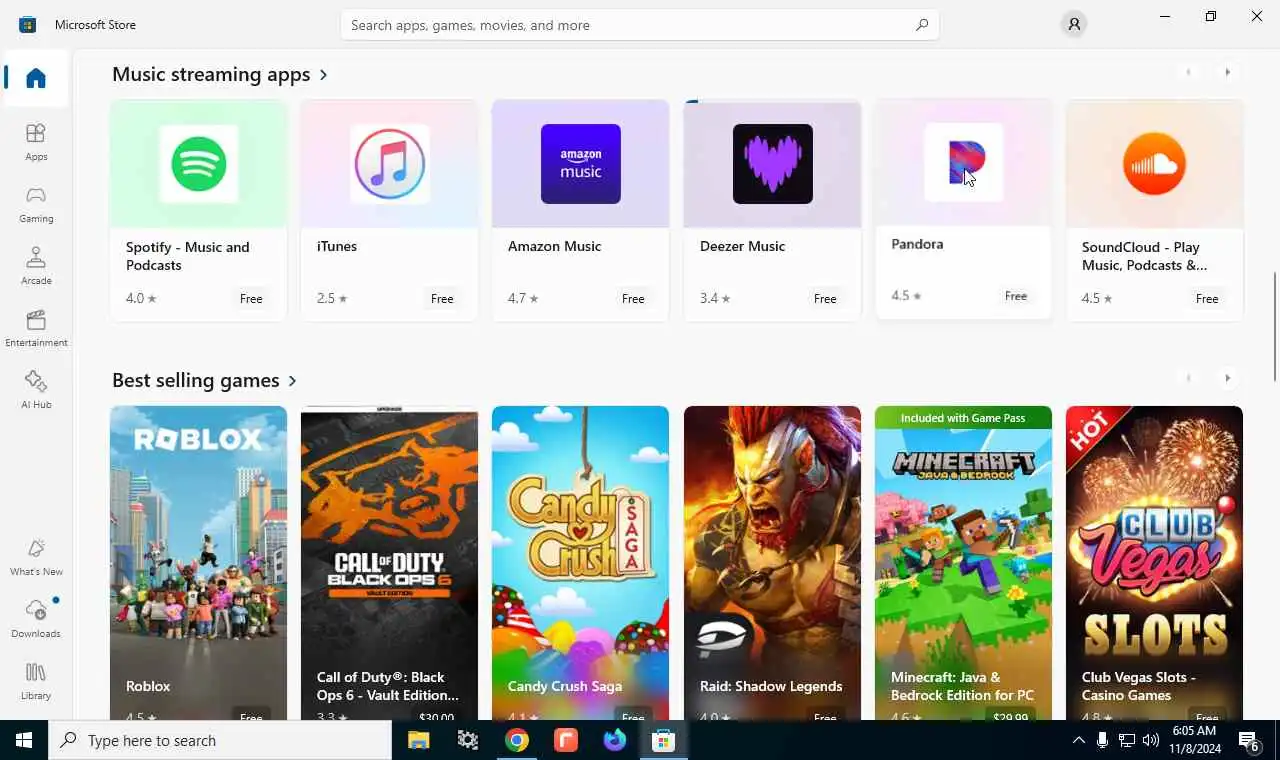Screen dimensions: 1280x760
Task: Click the Free label on Pandora
Action: pyautogui.click(x=1016, y=296)
